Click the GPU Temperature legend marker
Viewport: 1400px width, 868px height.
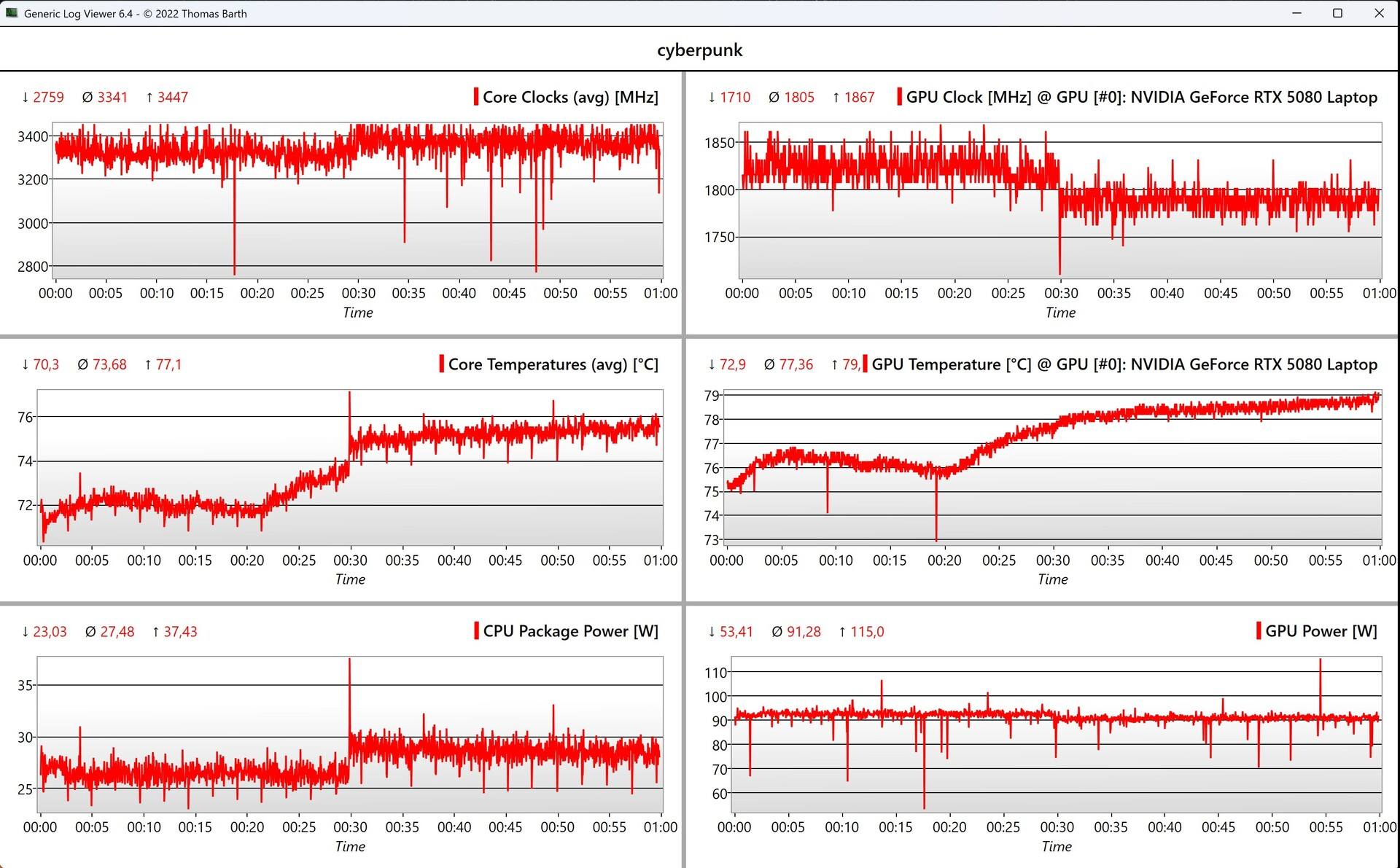(x=865, y=364)
